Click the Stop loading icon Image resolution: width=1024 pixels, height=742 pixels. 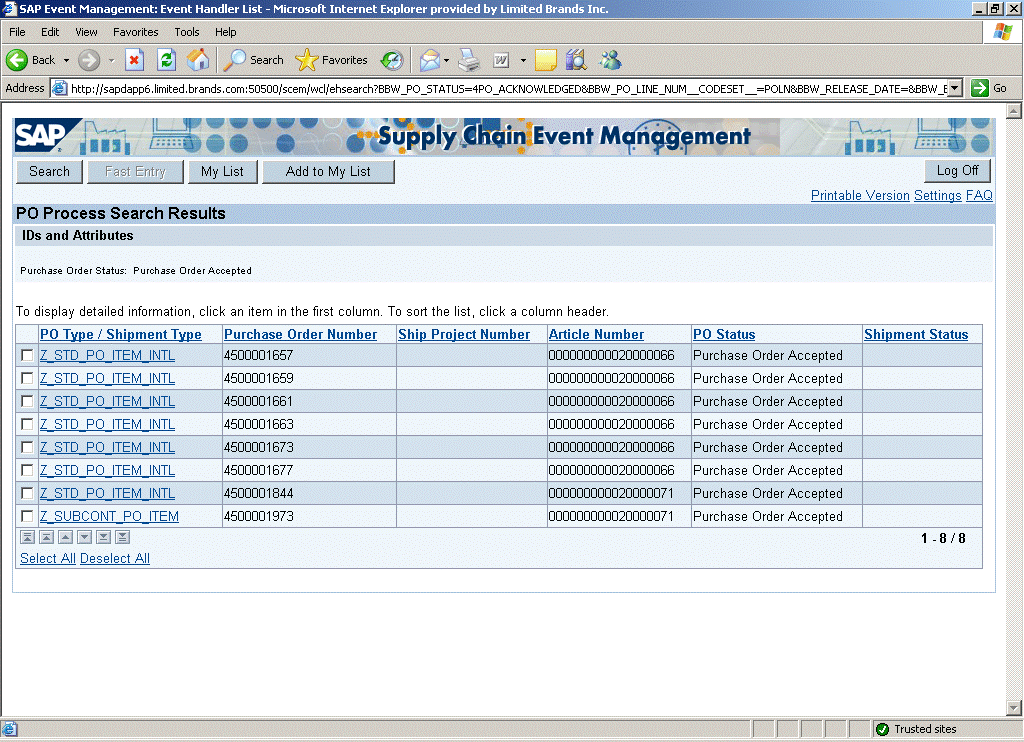(x=135, y=60)
